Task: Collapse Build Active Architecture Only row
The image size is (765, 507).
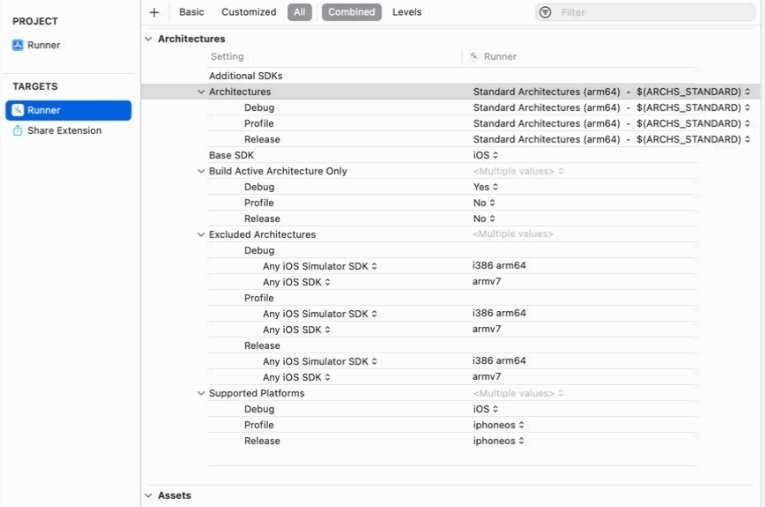Action: pyautogui.click(x=201, y=171)
